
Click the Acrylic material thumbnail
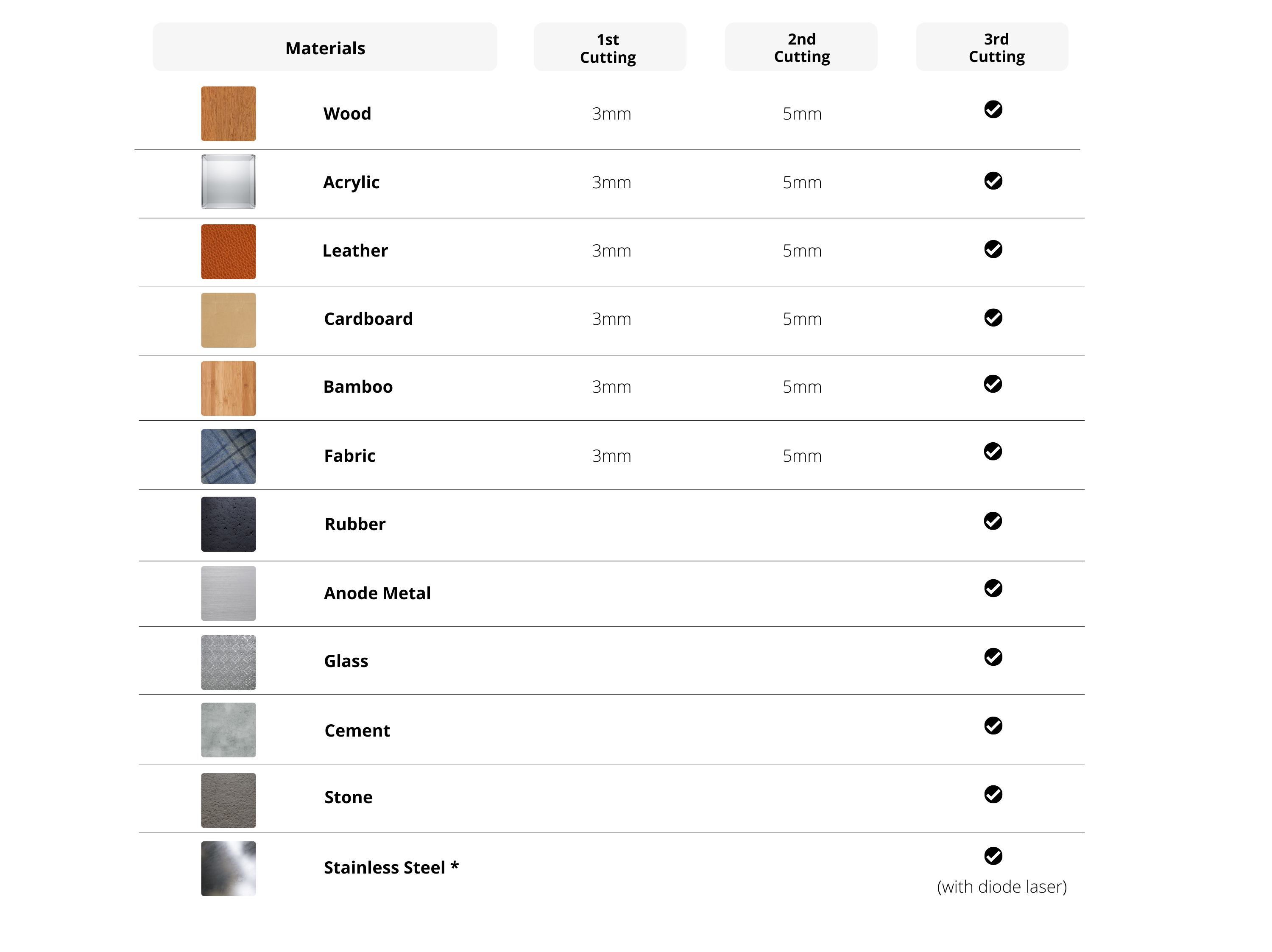click(x=228, y=182)
